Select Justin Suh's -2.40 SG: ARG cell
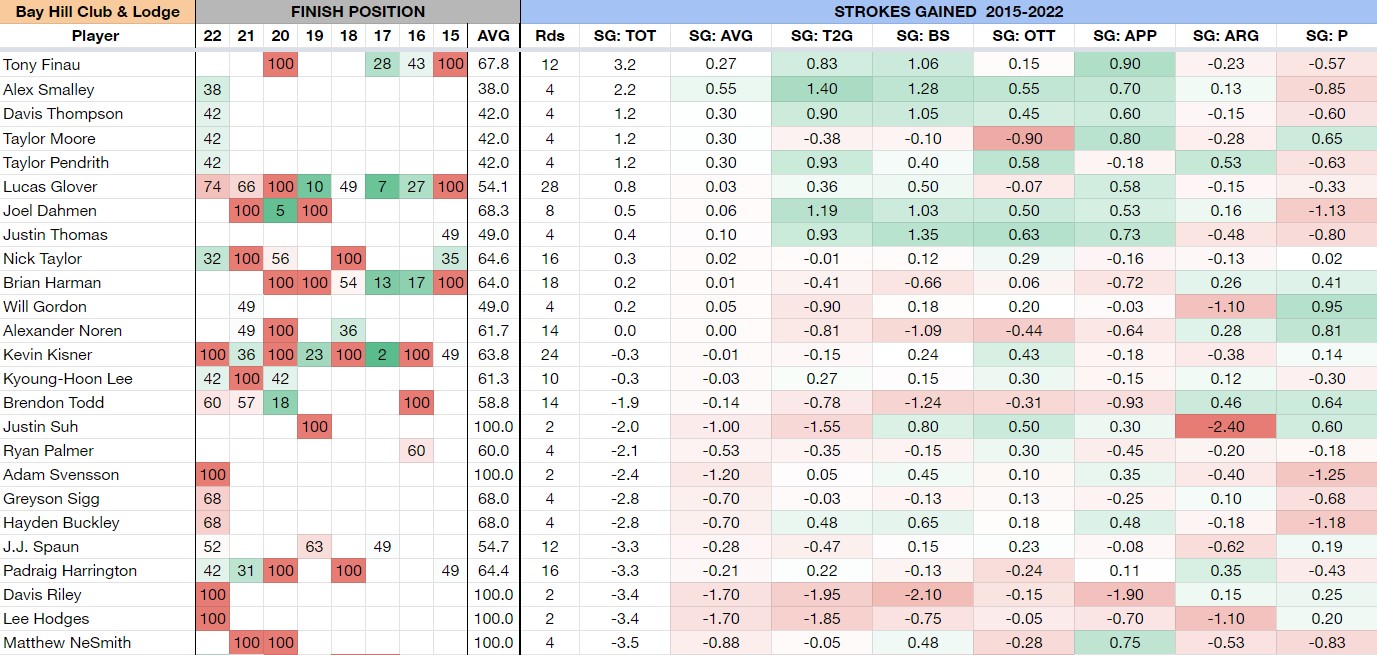 pos(1225,427)
